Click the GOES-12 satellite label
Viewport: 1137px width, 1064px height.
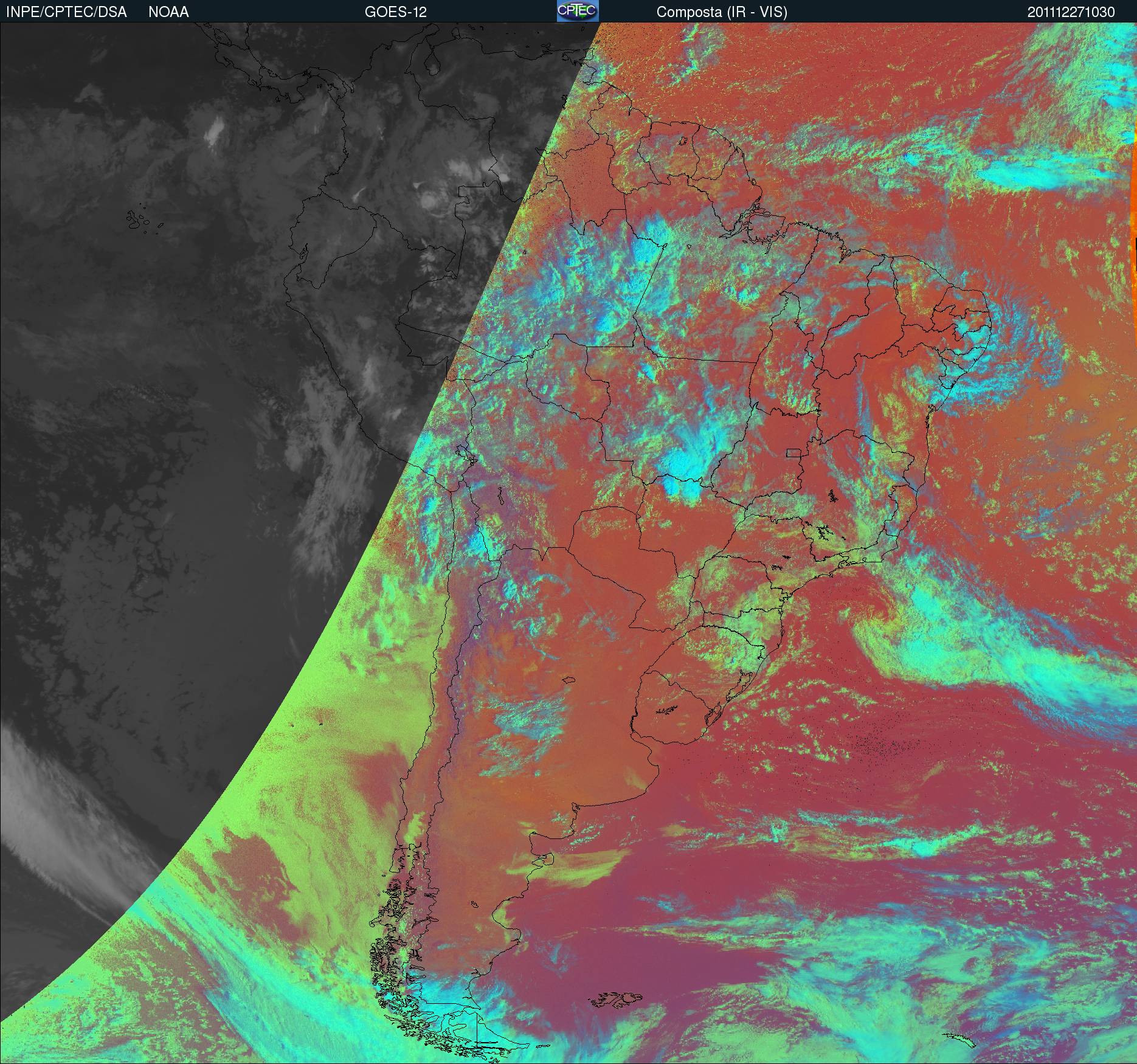(396, 12)
